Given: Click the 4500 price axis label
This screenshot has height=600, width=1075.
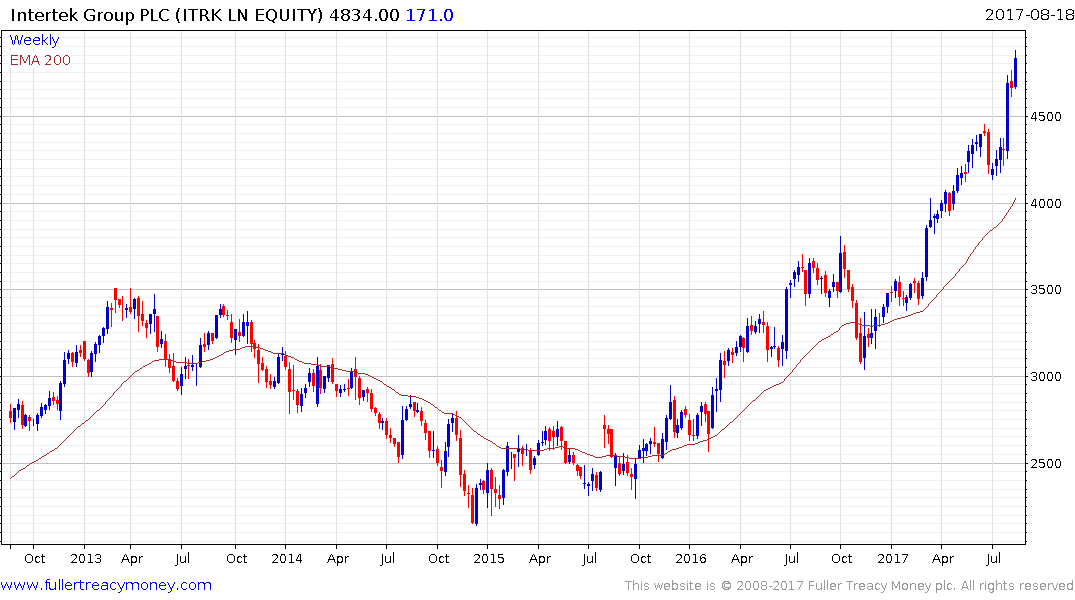Looking at the screenshot, I should pyautogui.click(x=1046, y=117).
